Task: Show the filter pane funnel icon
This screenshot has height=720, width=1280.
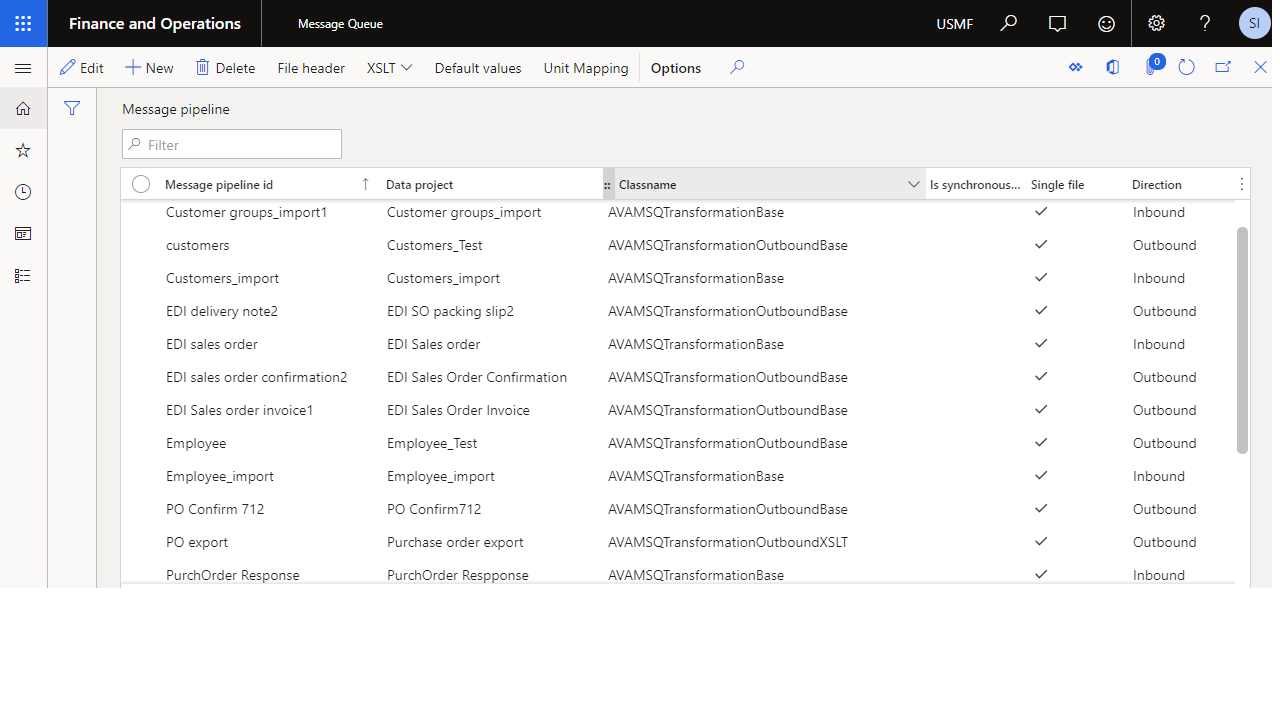Action: point(72,108)
